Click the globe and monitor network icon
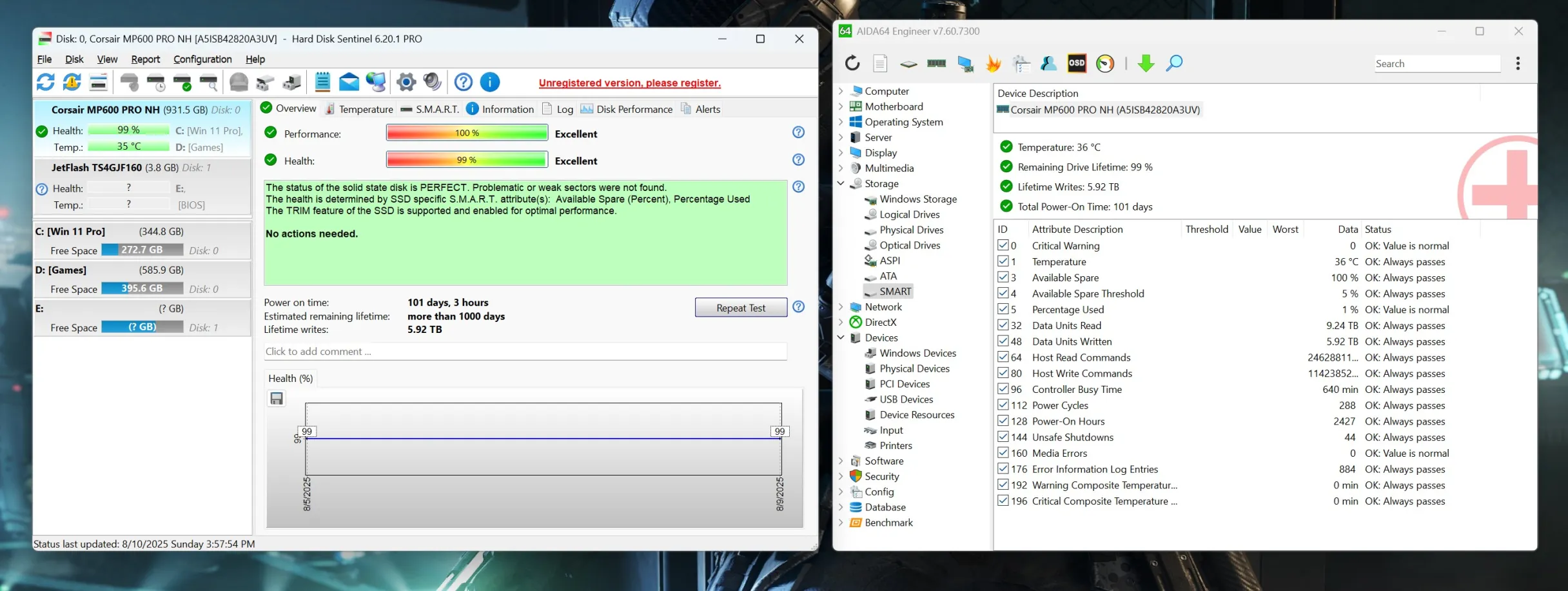The image size is (1568, 591). [x=376, y=82]
